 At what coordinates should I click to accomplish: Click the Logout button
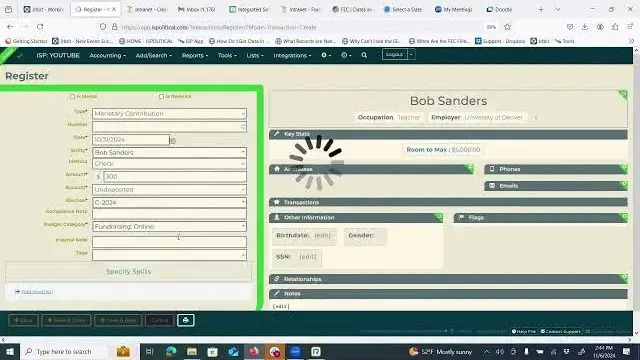pos(395,54)
